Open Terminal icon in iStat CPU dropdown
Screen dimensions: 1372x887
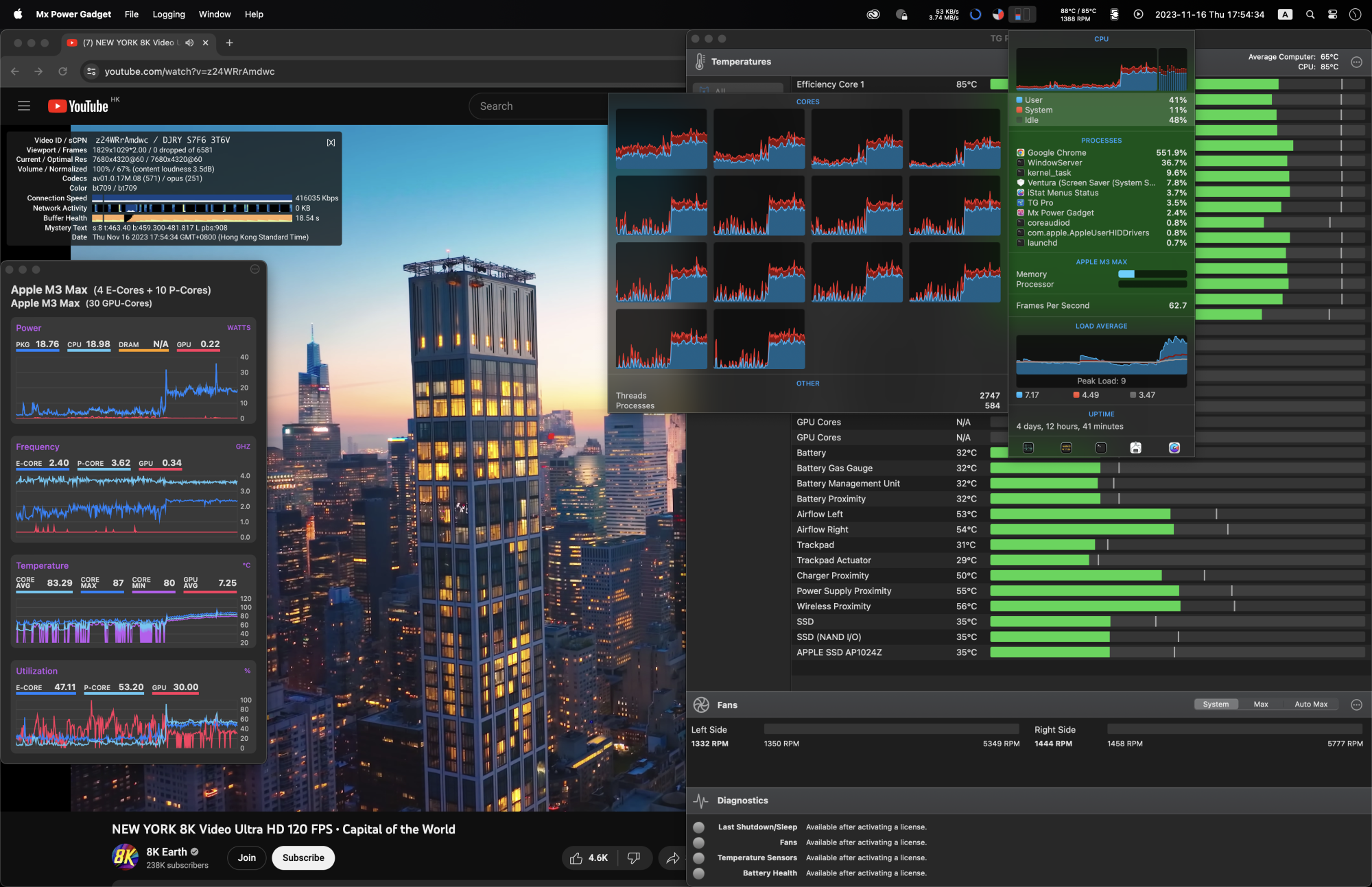tap(1101, 448)
